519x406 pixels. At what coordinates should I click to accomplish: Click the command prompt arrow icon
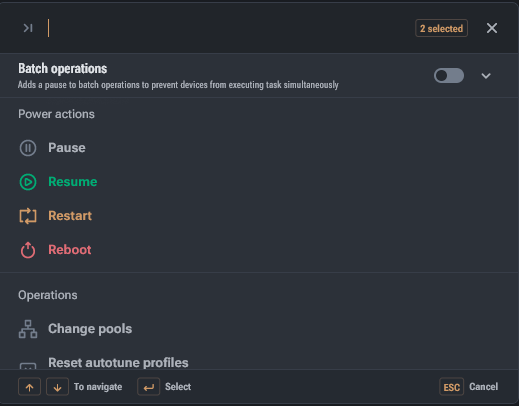(x=28, y=28)
